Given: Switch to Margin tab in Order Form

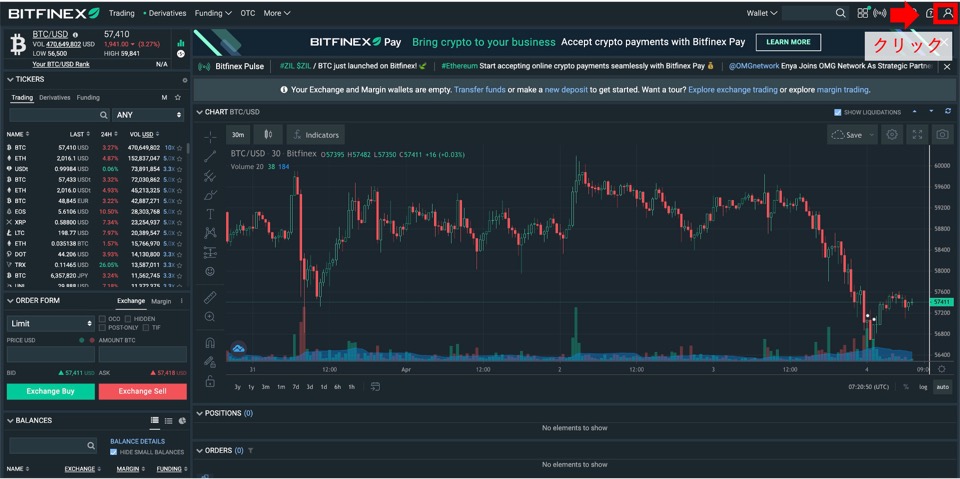Looking at the screenshot, I should 162,301.
